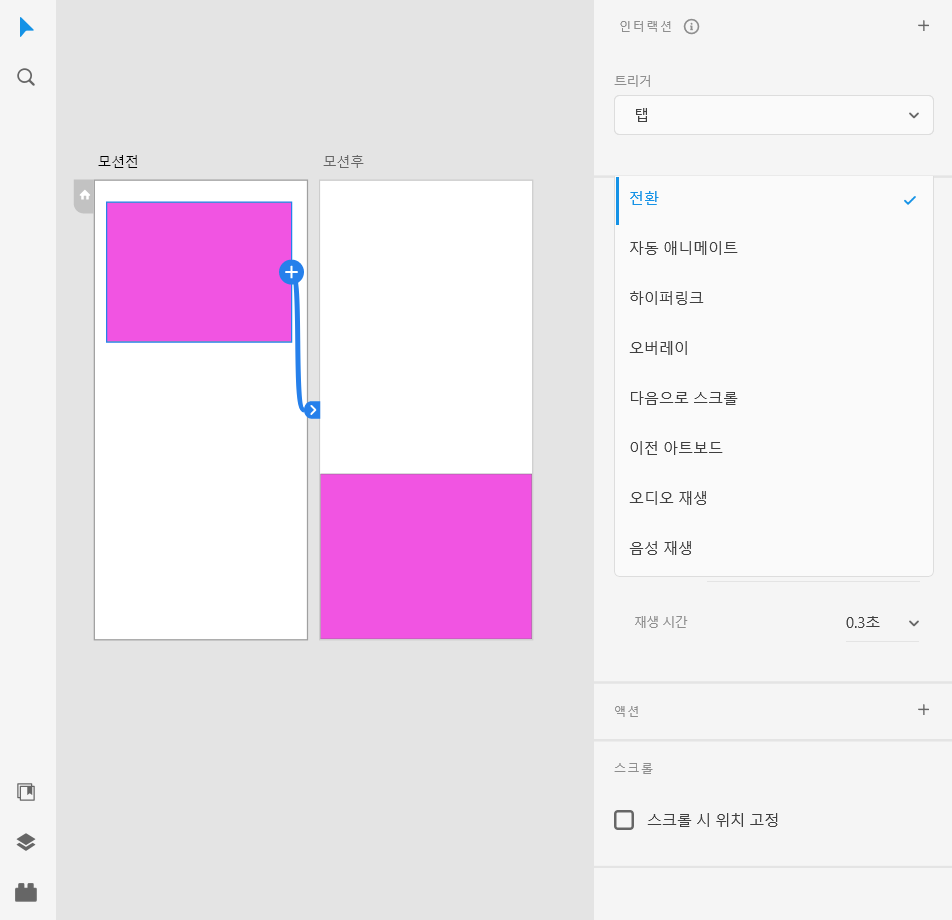Open the Plugins panel icon
Image resolution: width=952 pixels, height=920 pixels.
point(26,892)
